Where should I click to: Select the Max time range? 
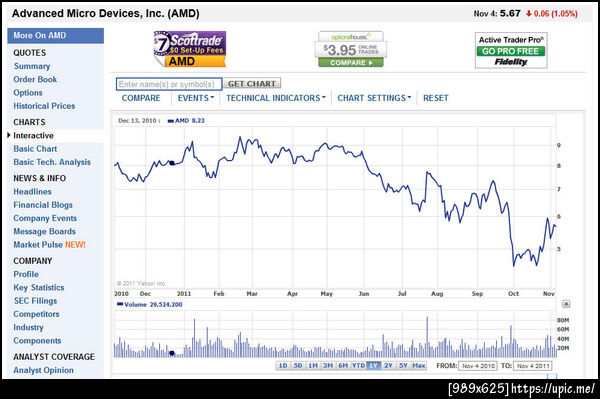pyautogui.click(x=419, y=366)
